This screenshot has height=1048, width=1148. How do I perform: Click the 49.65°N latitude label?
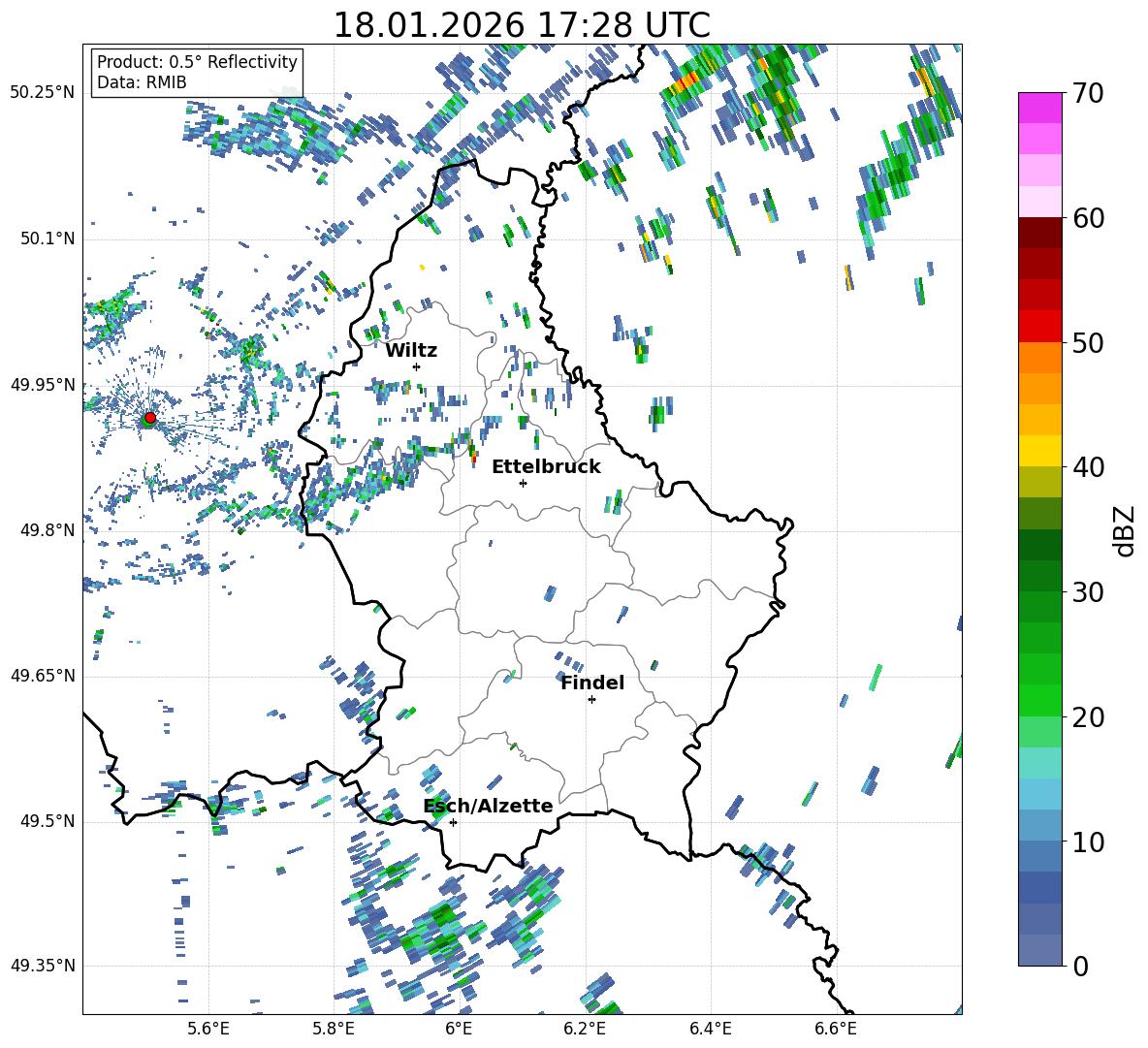click(43, 676)
